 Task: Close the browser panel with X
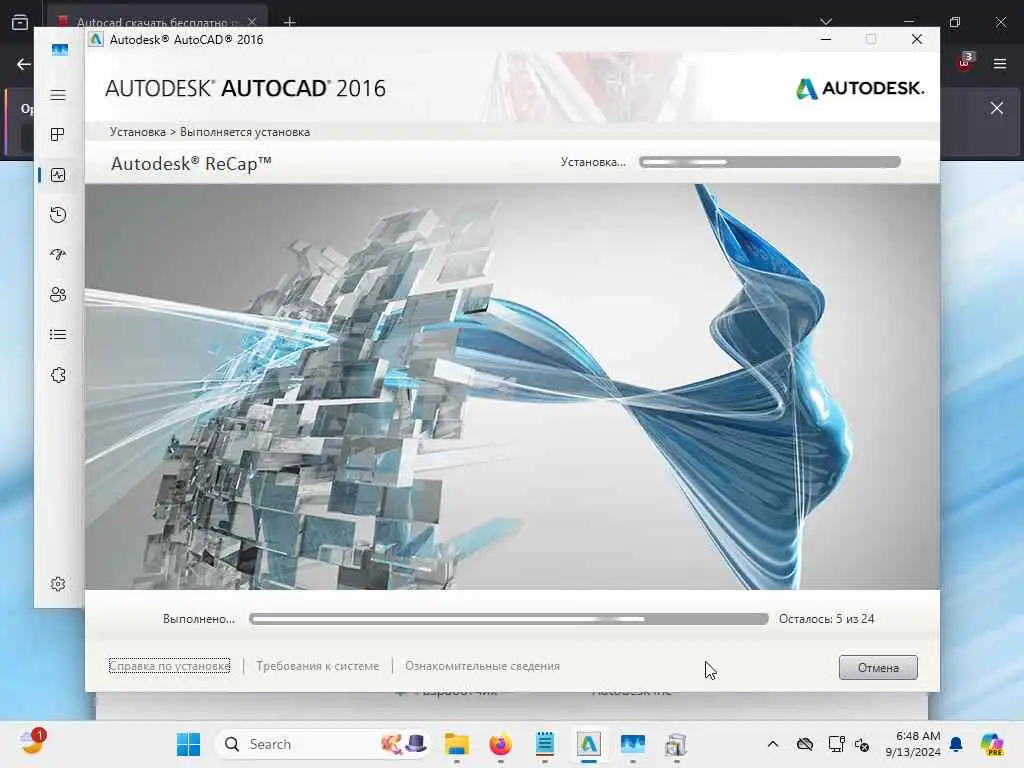pos(997,108)
